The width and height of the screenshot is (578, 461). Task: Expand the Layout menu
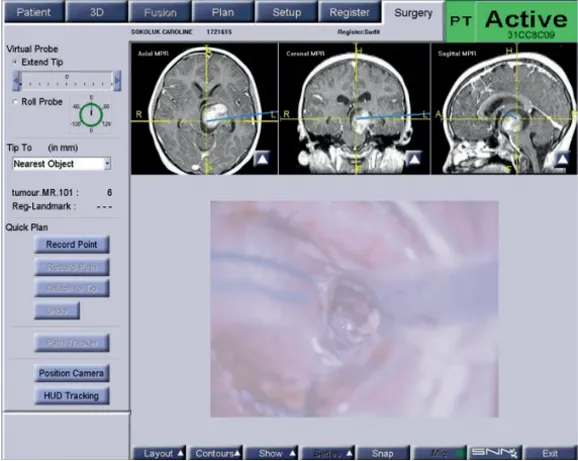160,453
